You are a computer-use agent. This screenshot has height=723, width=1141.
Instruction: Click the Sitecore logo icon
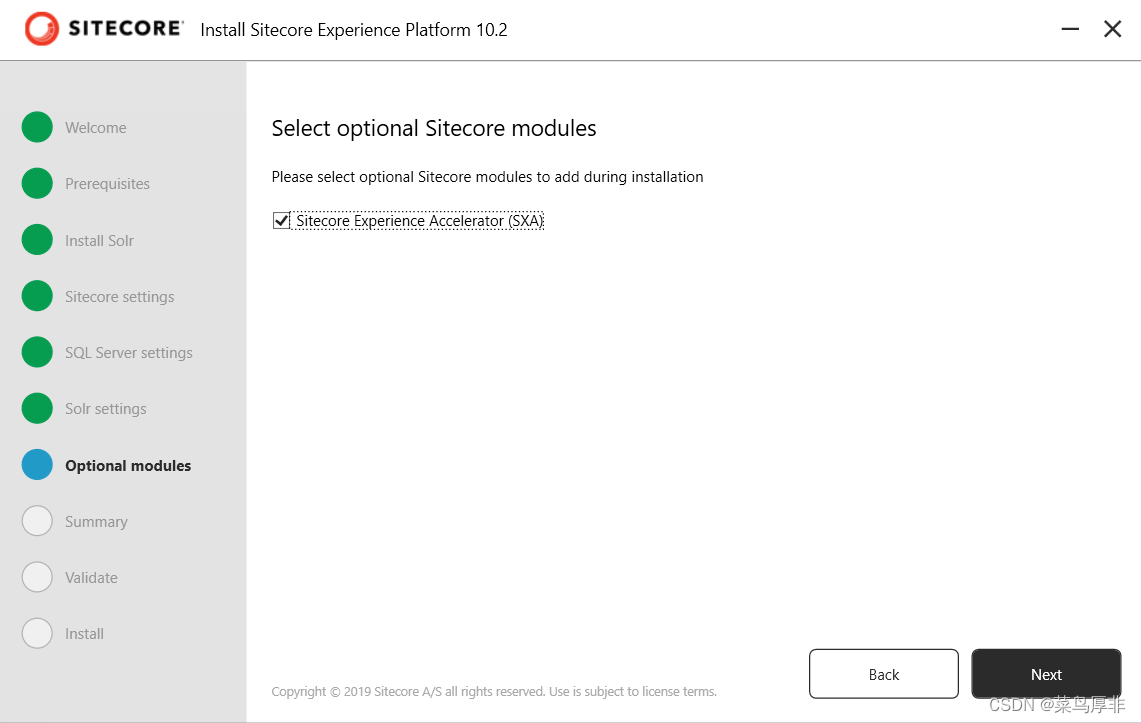(42, 29)
